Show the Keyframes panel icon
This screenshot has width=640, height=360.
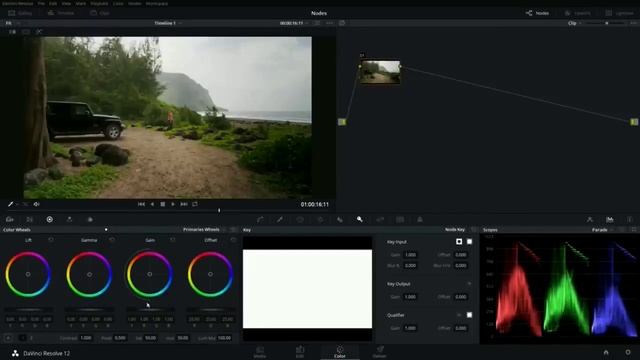click(x=590, y=220)
